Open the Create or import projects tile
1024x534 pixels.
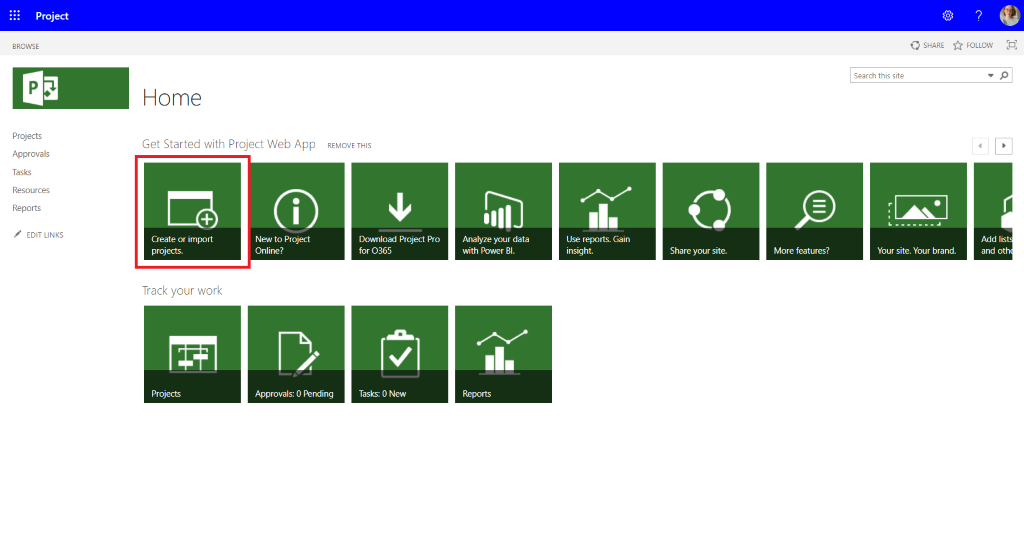click(x=192, y=211)
